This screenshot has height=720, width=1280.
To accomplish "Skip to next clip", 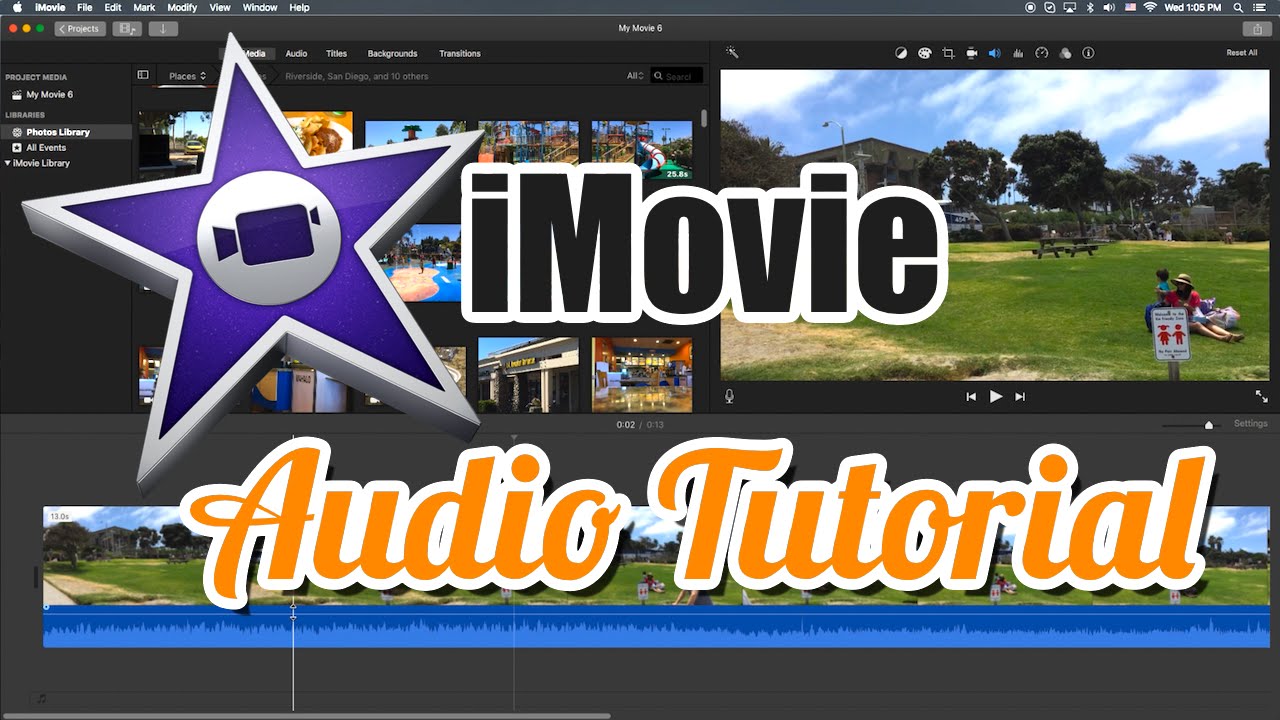I will point(1020,397).
